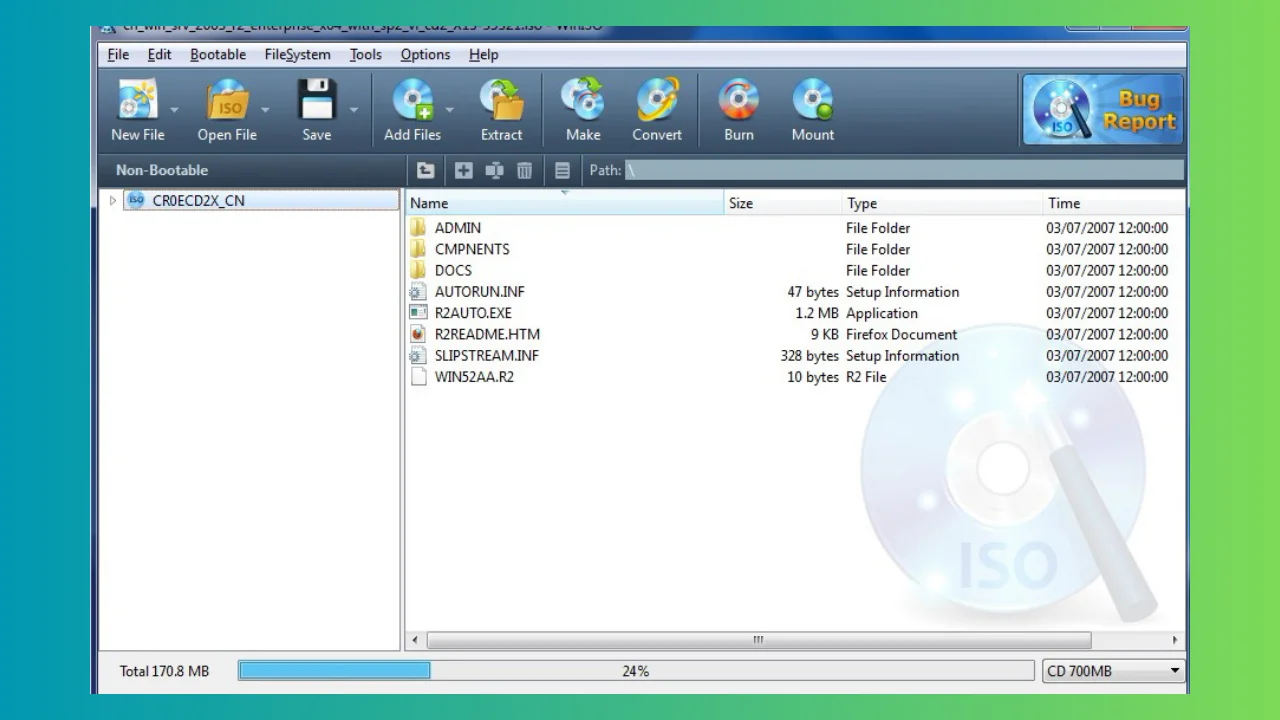Sort by the Name column header
This screenshot has height=720, width=1280.
[x=565, y=203]
